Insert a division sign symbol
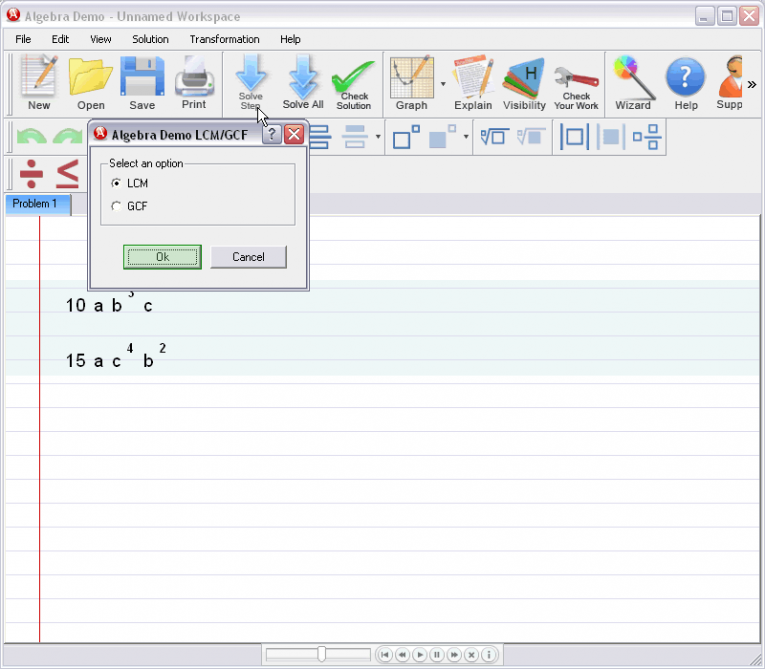The width and height of the screenshot is (765, 669). [31, 174]
